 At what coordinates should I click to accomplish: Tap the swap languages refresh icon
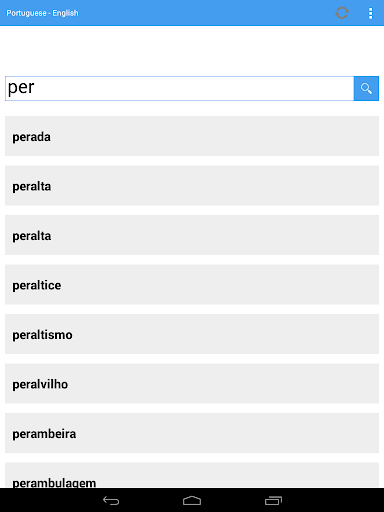tap(342, 13)
